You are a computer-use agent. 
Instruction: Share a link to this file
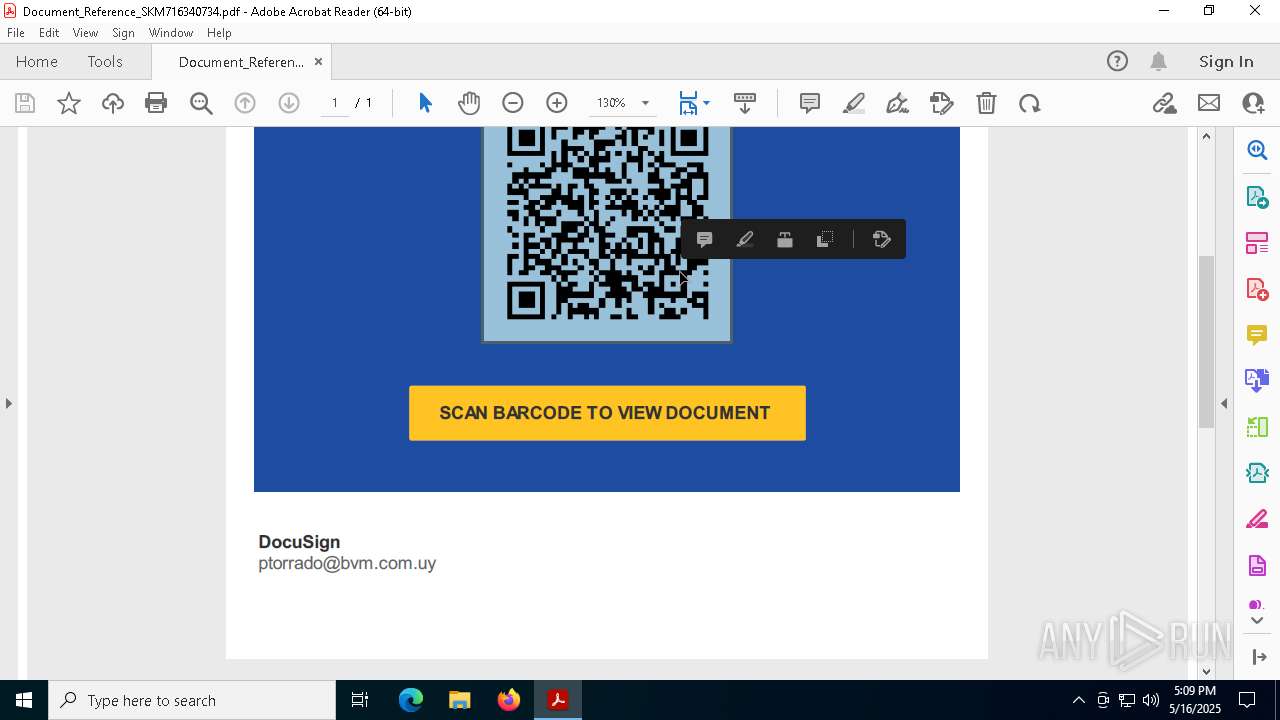pyautogui.click(x=1165, y=103)
